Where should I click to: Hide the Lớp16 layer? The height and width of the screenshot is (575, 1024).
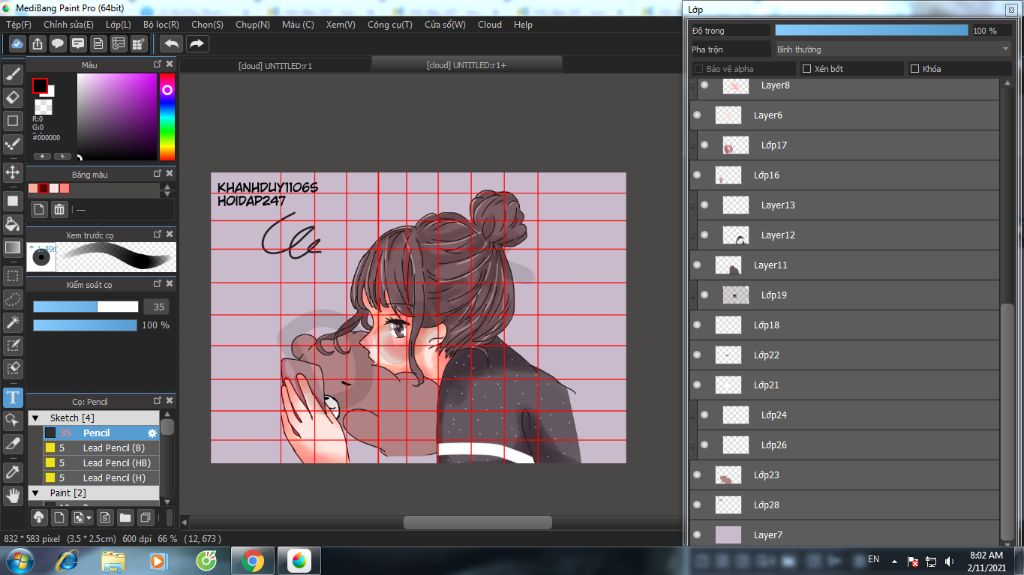[x=697, y=175]
